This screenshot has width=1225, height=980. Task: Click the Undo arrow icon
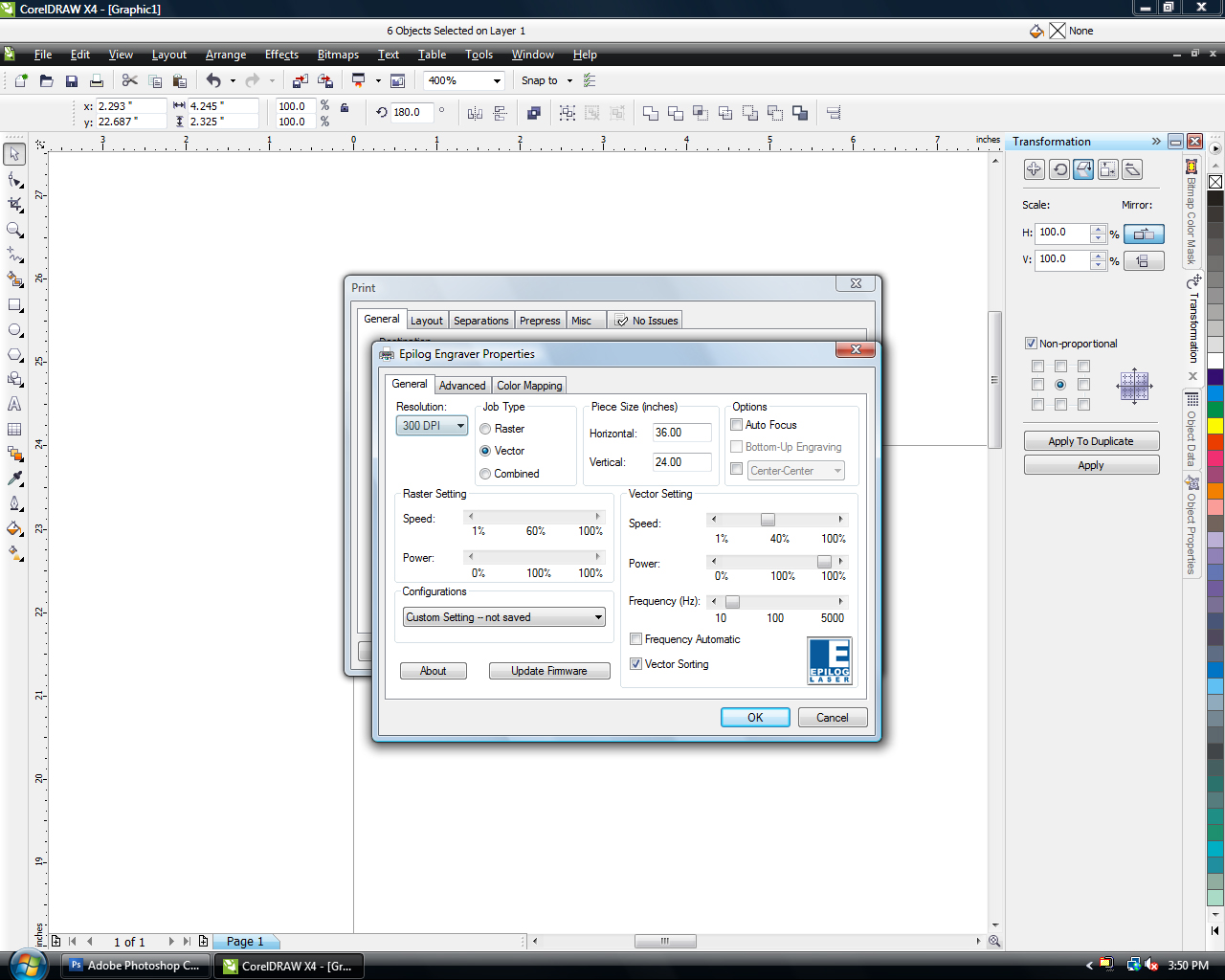coord(213,80)
